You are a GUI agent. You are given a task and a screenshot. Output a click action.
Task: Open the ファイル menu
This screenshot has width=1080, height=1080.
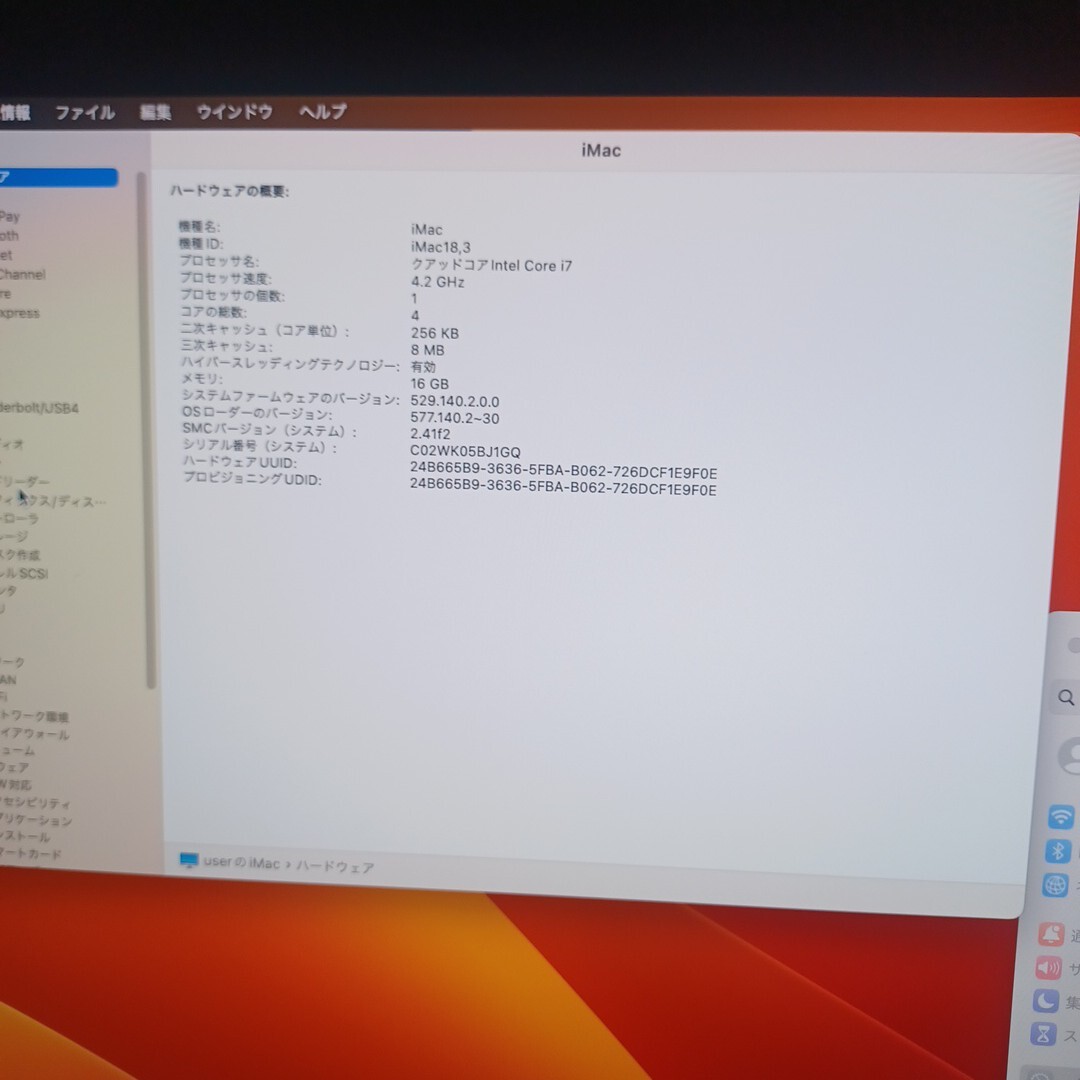point(85,112)
